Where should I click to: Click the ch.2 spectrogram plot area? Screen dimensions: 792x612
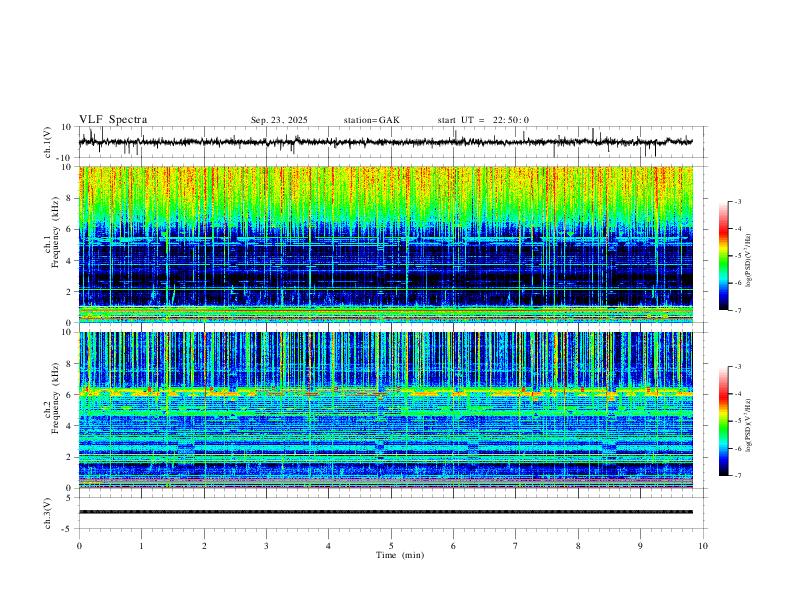click(385, 410)
